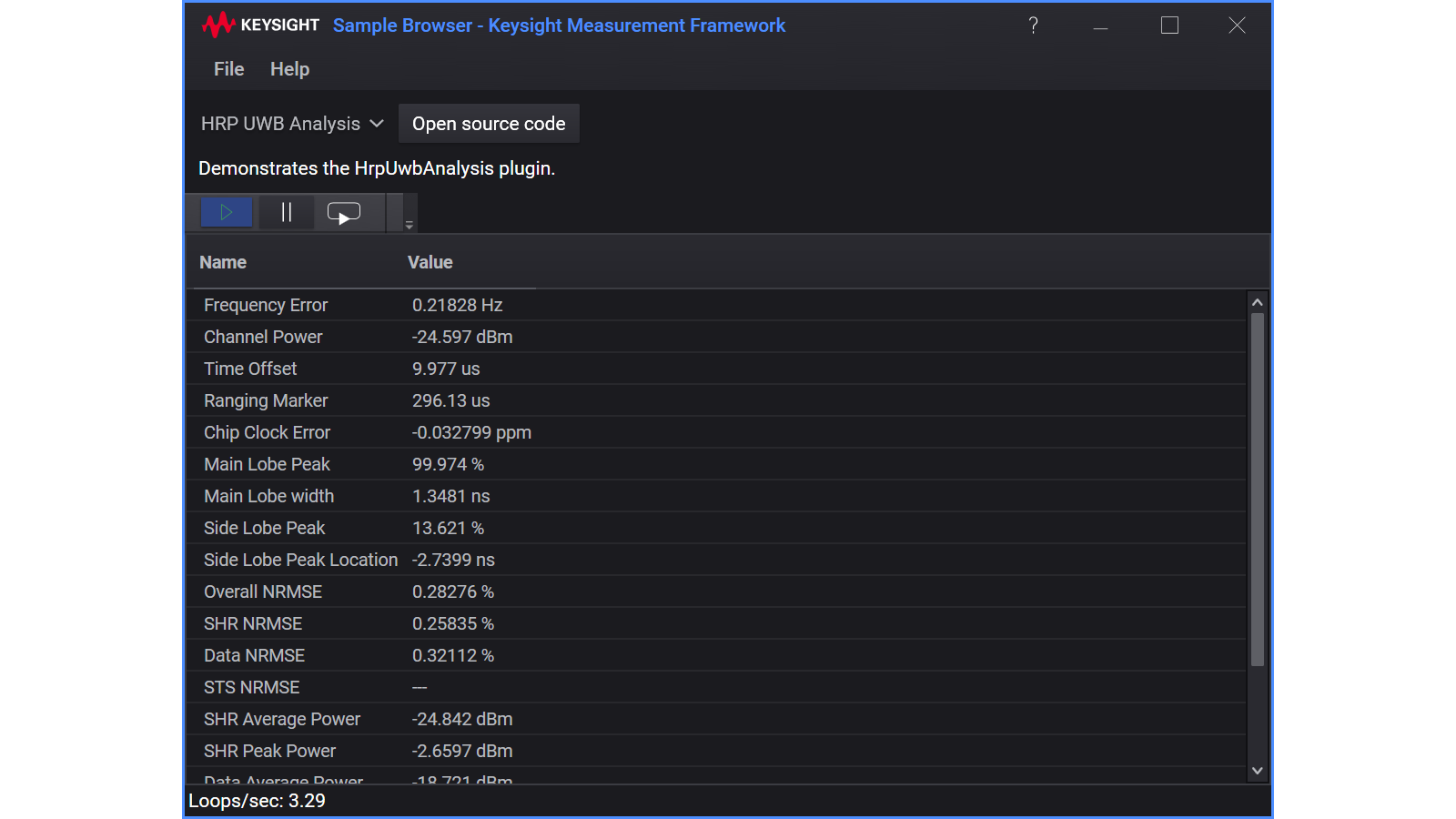The image size is (1456, 819).
Task: Click the Keysight logo icon
Action: tap(218, 25)
